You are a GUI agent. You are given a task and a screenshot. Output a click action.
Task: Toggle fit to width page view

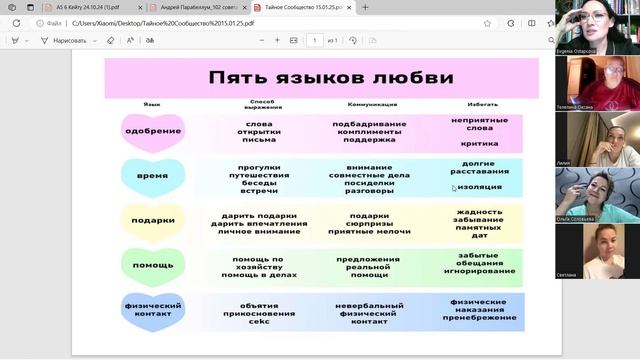tap(293, 40)
